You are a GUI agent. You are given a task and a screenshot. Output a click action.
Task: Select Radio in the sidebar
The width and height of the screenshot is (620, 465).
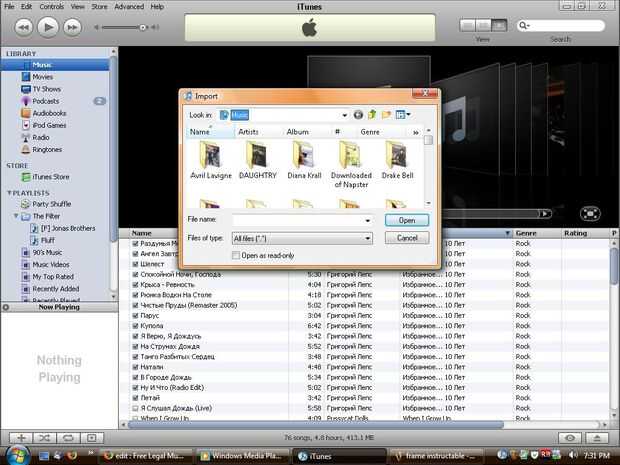[x=41, y=138]
